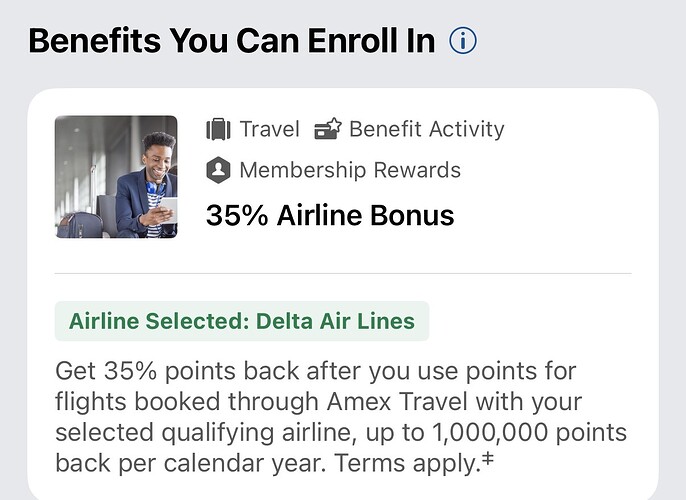Open the traveler photo thumbnail
Viewport: 686px width, 500px height.
tap(116, 176)
